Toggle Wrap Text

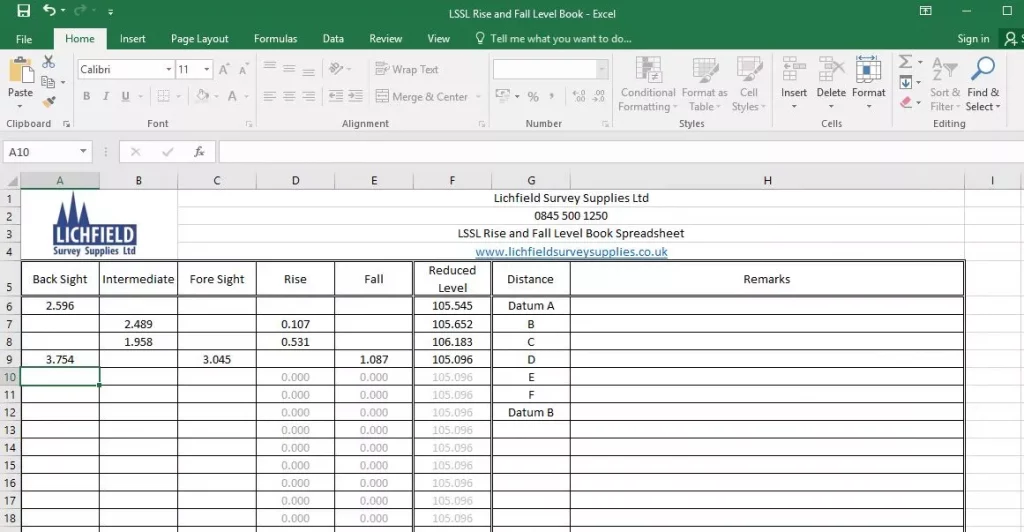pos(406,69)
